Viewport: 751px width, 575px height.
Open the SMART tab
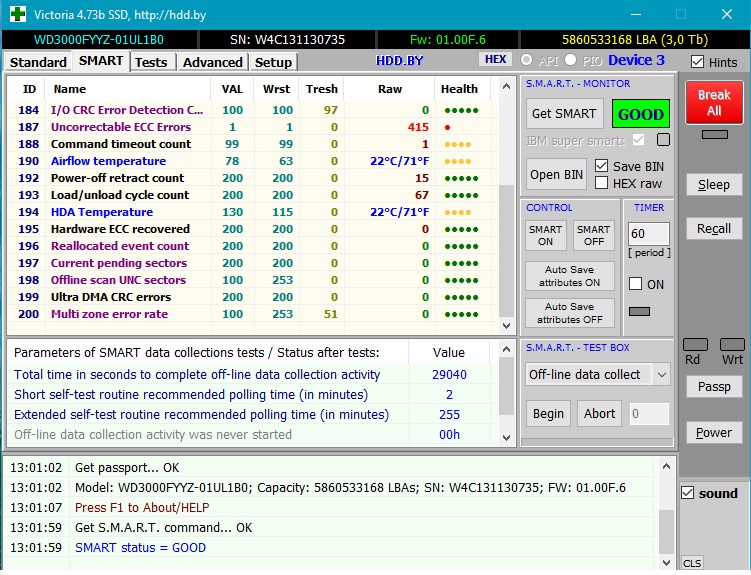[101, 61]
